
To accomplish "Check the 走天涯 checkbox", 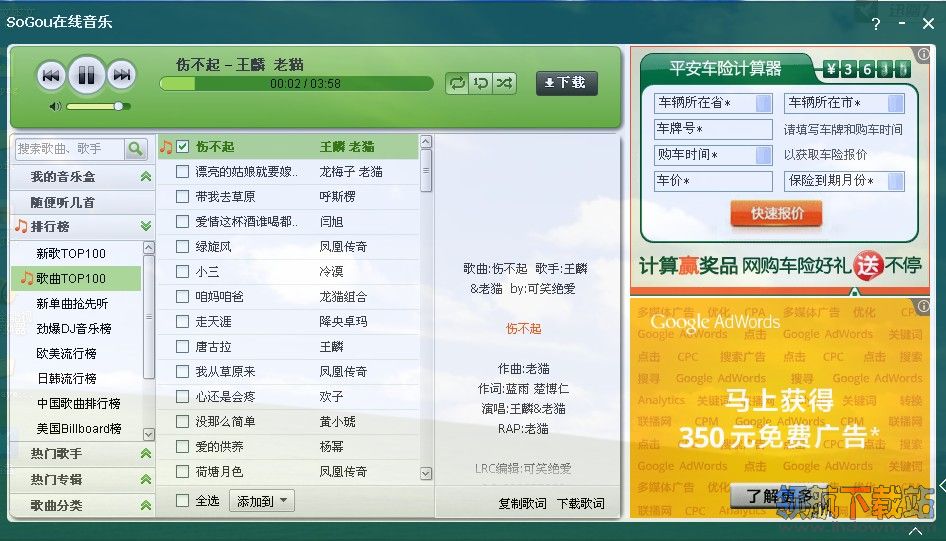I will [182, 321].
